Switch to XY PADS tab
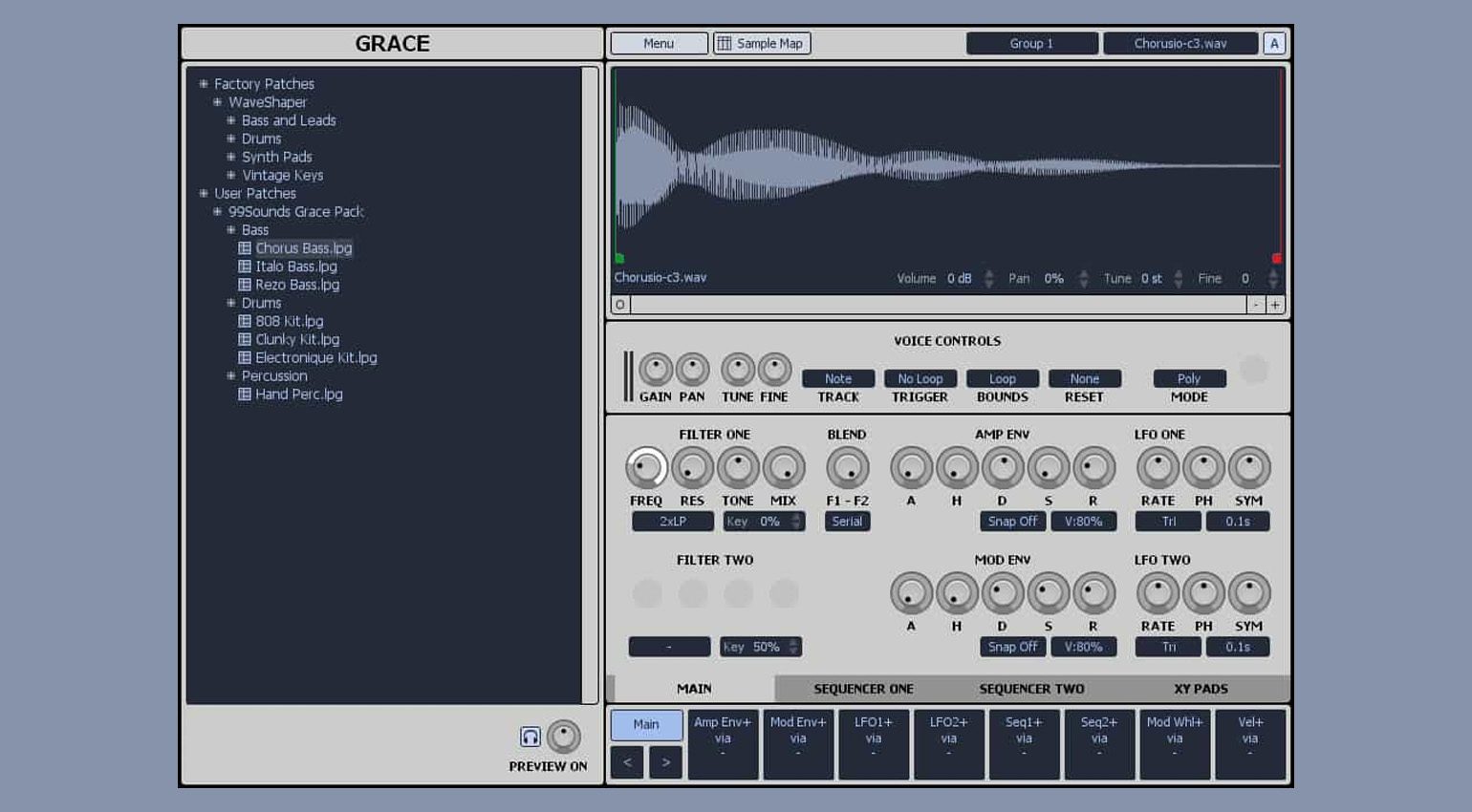This screenshot has width=1472, height=812. tap(1201, 689)
